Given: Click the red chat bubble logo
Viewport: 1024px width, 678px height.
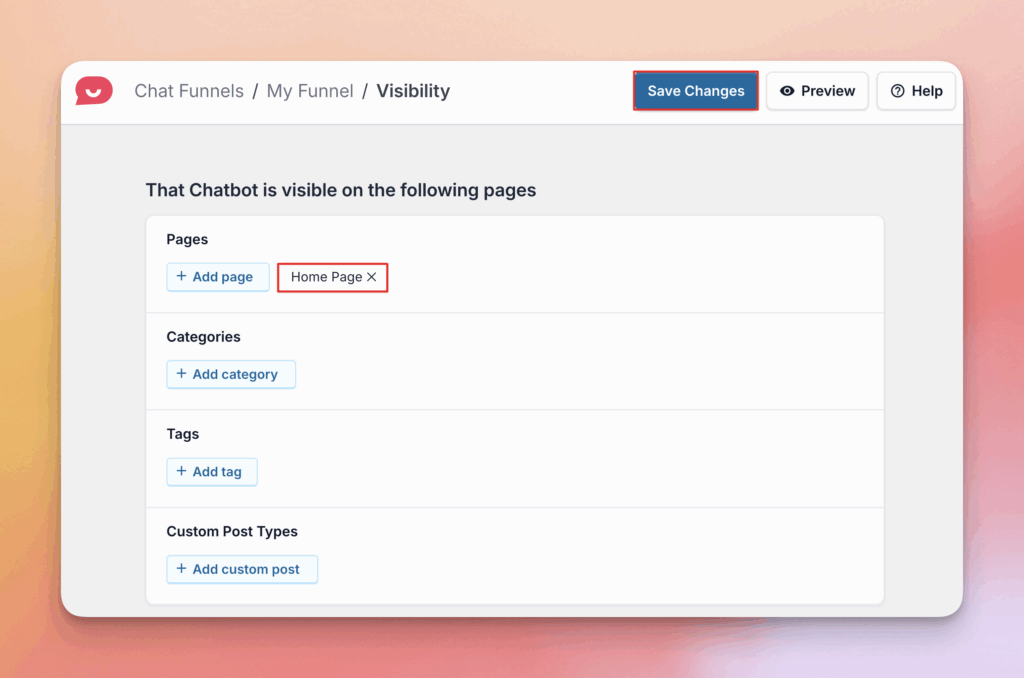Looking at the screenshot, I should 94,91.
